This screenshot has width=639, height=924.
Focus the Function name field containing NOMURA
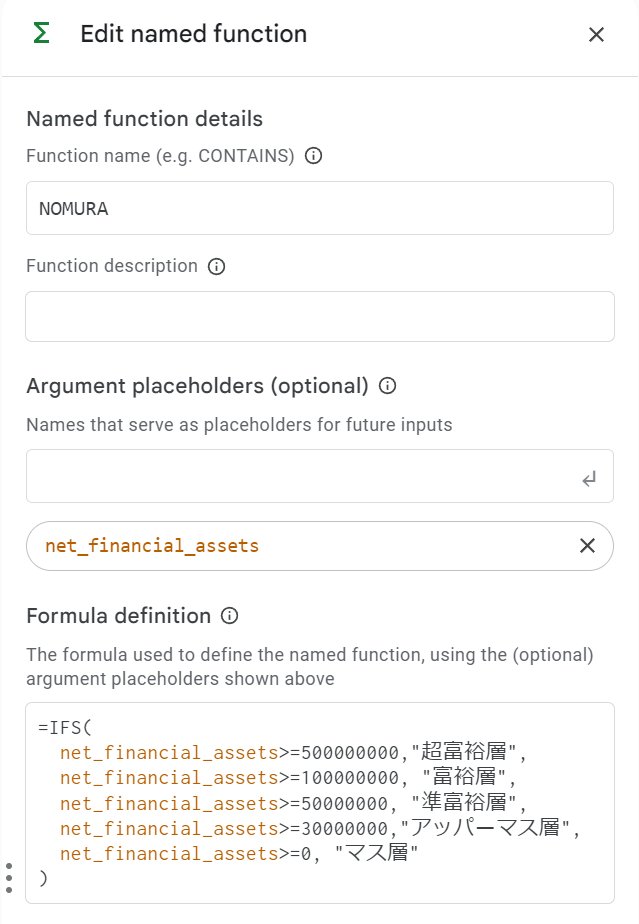[x=319, y=208]
